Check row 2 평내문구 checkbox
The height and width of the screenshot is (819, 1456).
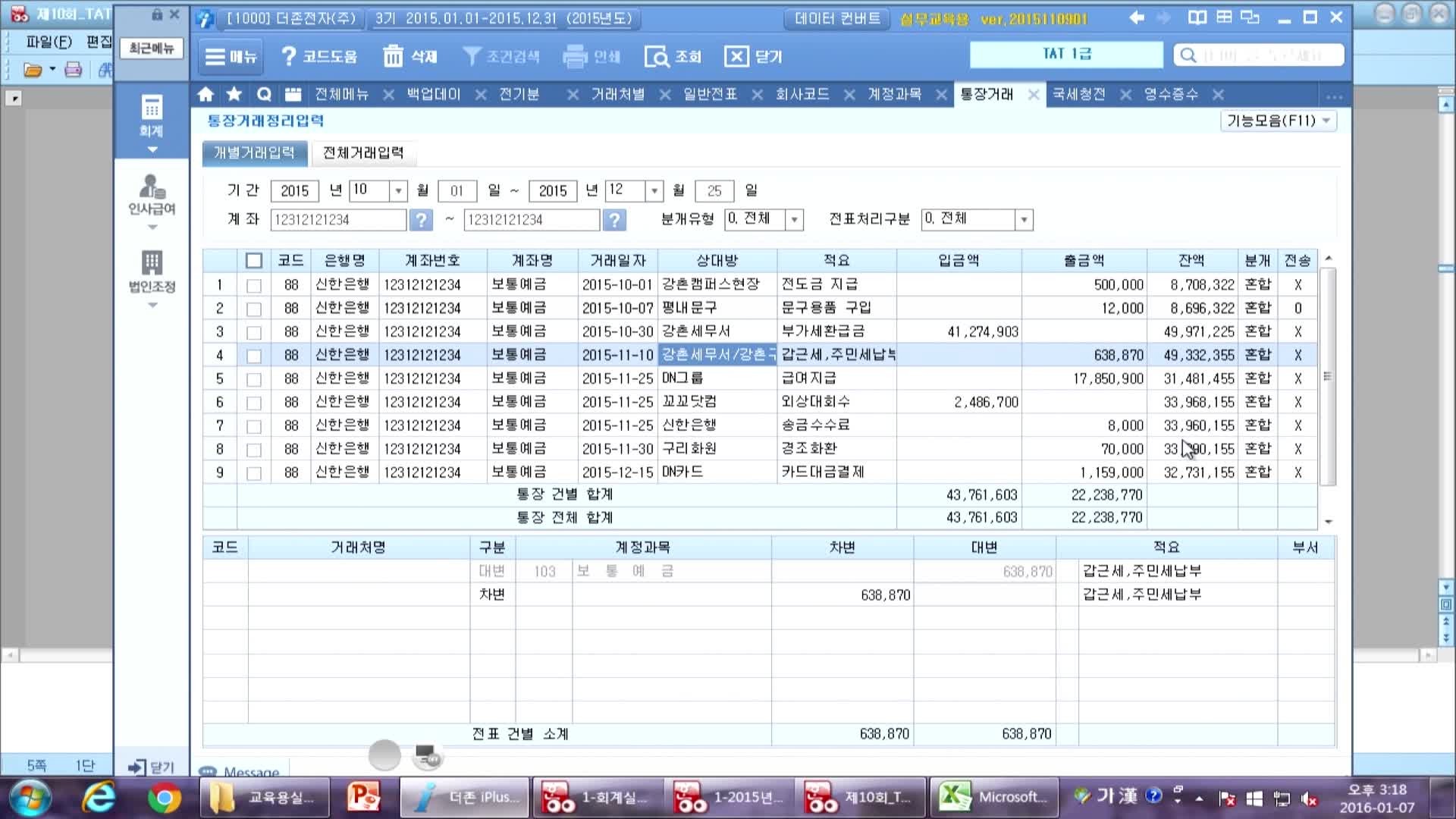tap(254, 309)
